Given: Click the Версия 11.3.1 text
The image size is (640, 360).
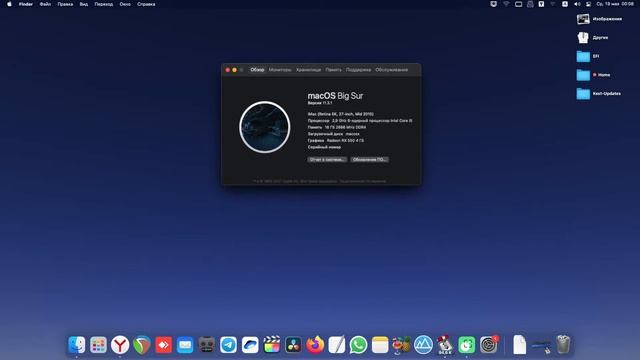Looking at the screenshot, I should click(x=320, y=103).
